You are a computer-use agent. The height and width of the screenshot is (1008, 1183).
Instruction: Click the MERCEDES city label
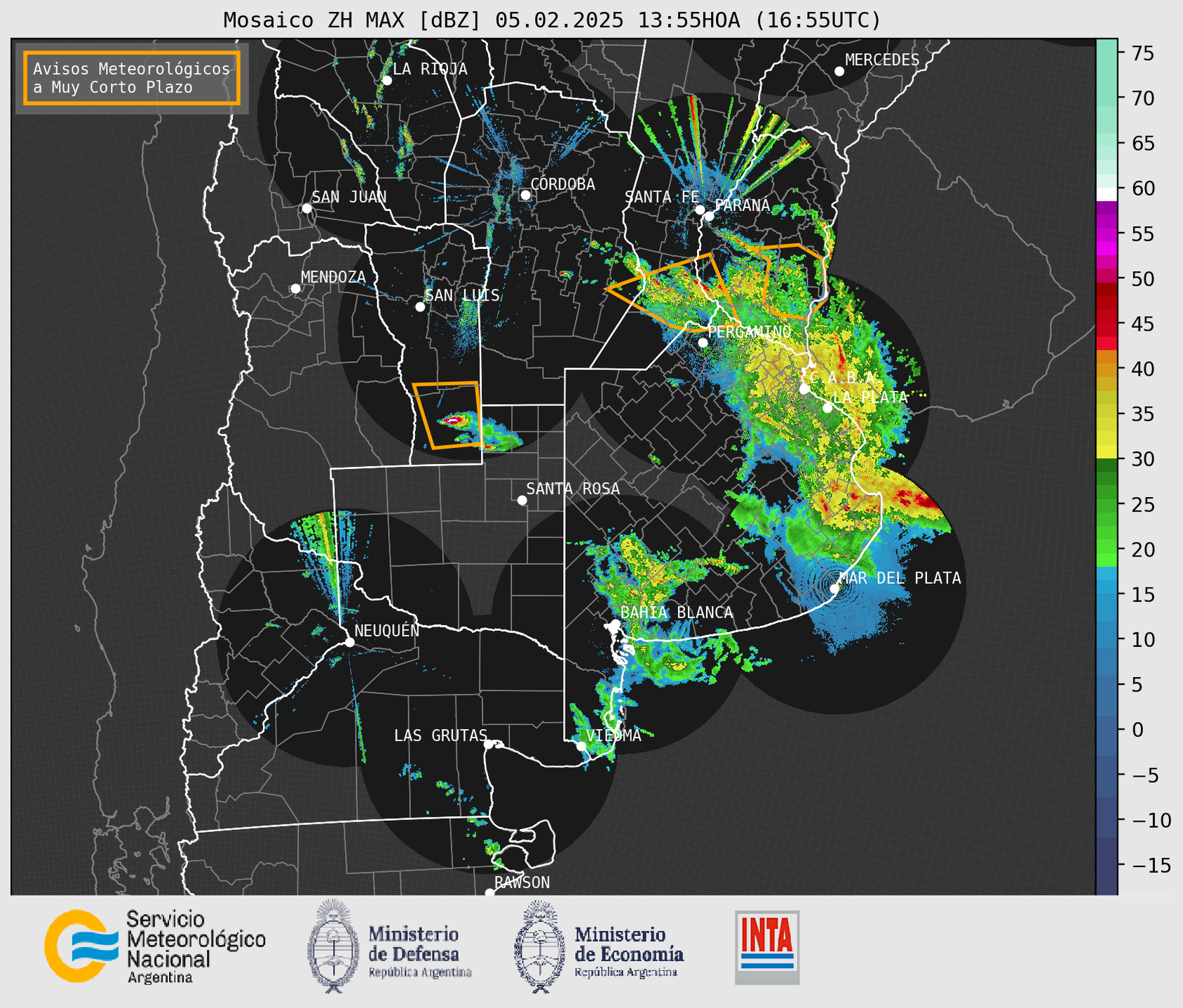pos(882,60)
